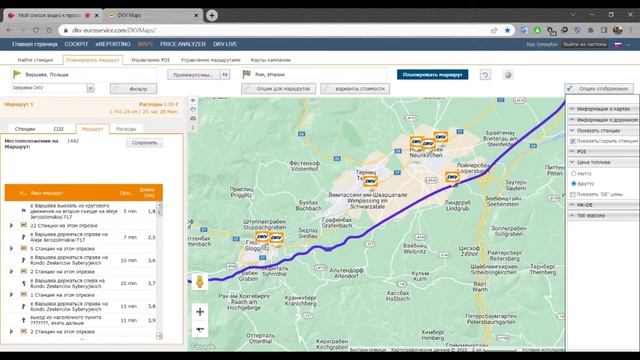Image resolution: width=640 pixels, height=360 pixels.
Task: Switch to the Расходы tab
Action: (x=126, y=129)
